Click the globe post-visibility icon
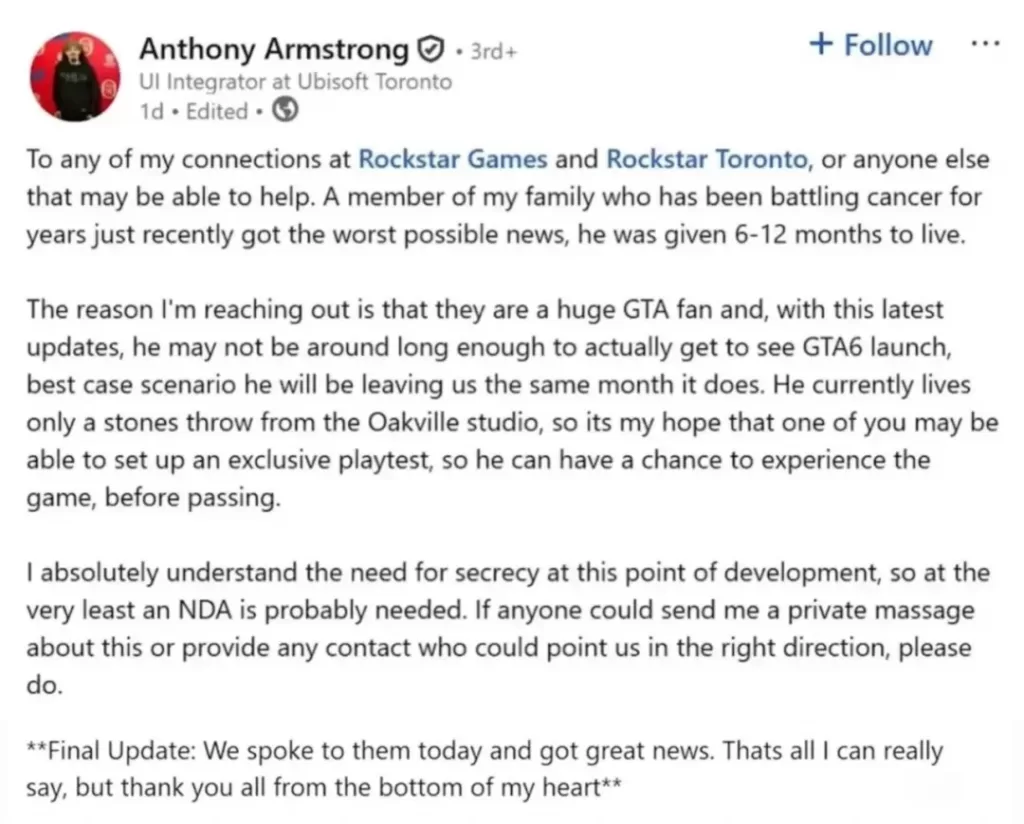 [x=287, y=111]
